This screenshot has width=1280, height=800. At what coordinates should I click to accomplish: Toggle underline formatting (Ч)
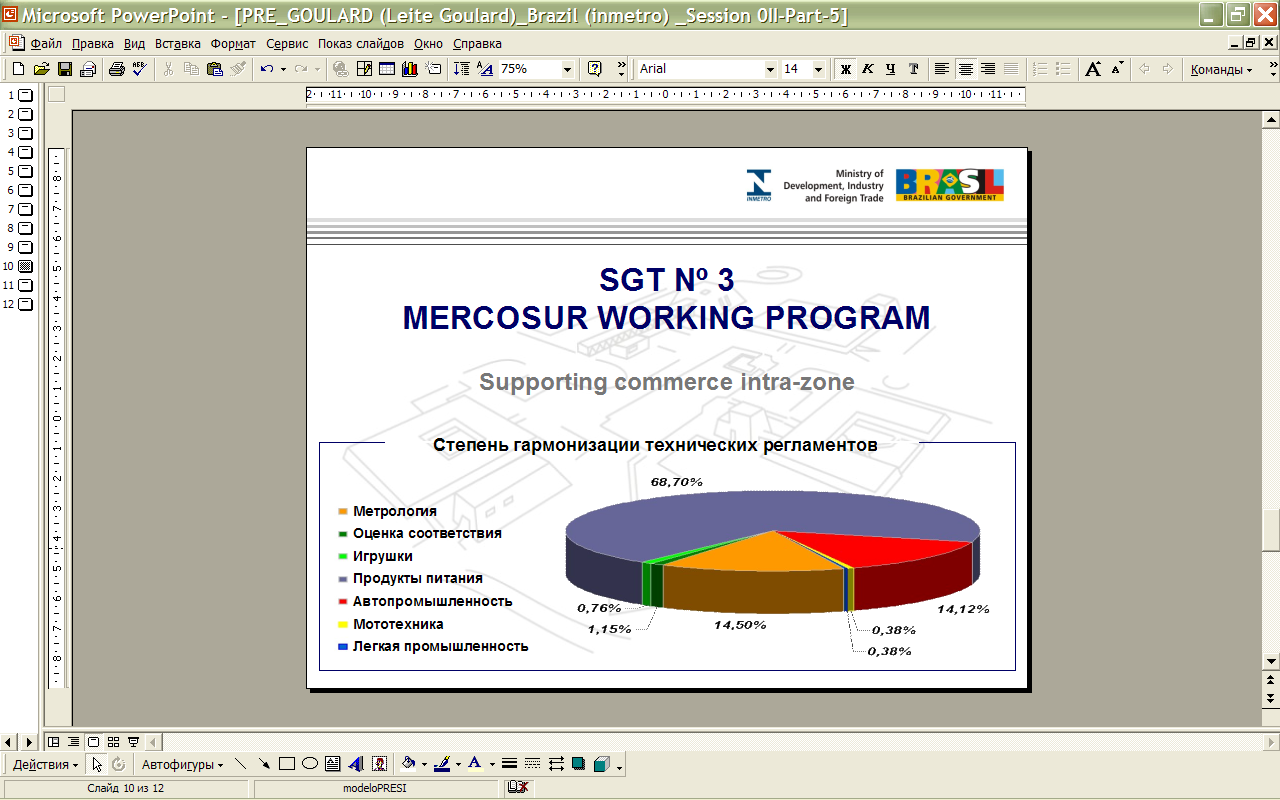click(x=890, y=69)
